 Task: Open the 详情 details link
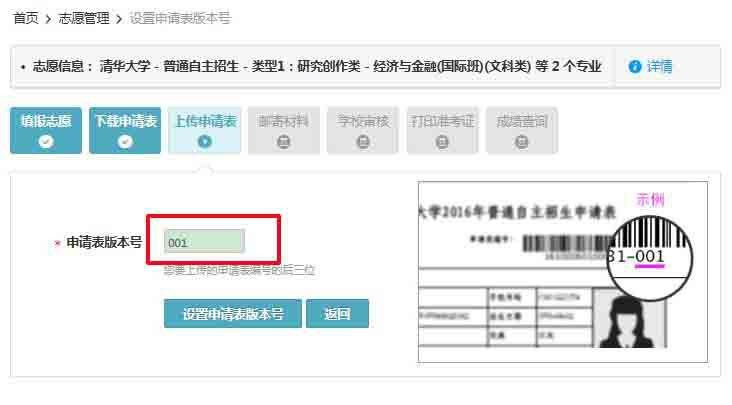pos(659,67)
